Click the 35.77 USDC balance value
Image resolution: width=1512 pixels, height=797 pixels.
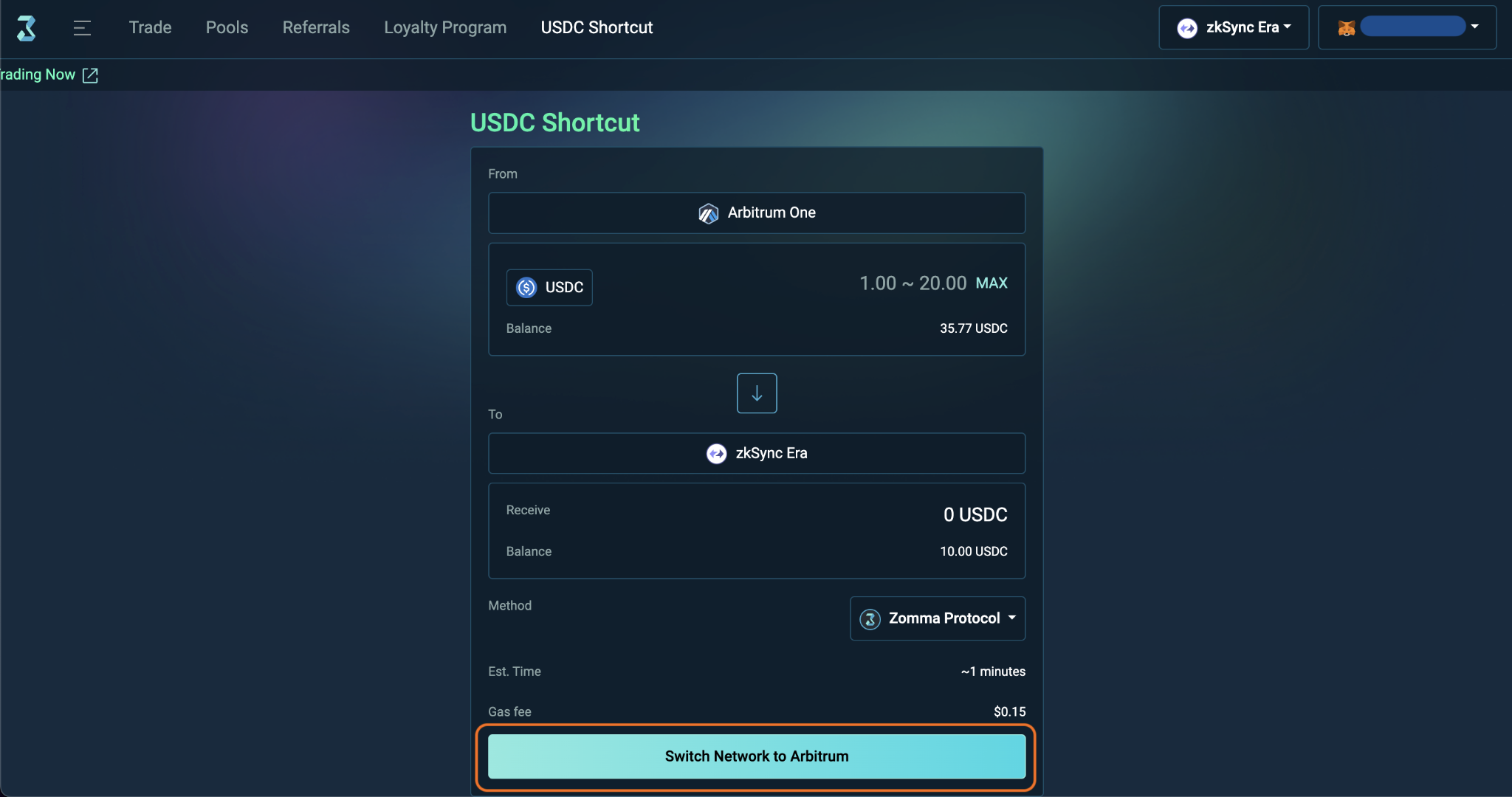pyautogui.click(x=973, y=328)
